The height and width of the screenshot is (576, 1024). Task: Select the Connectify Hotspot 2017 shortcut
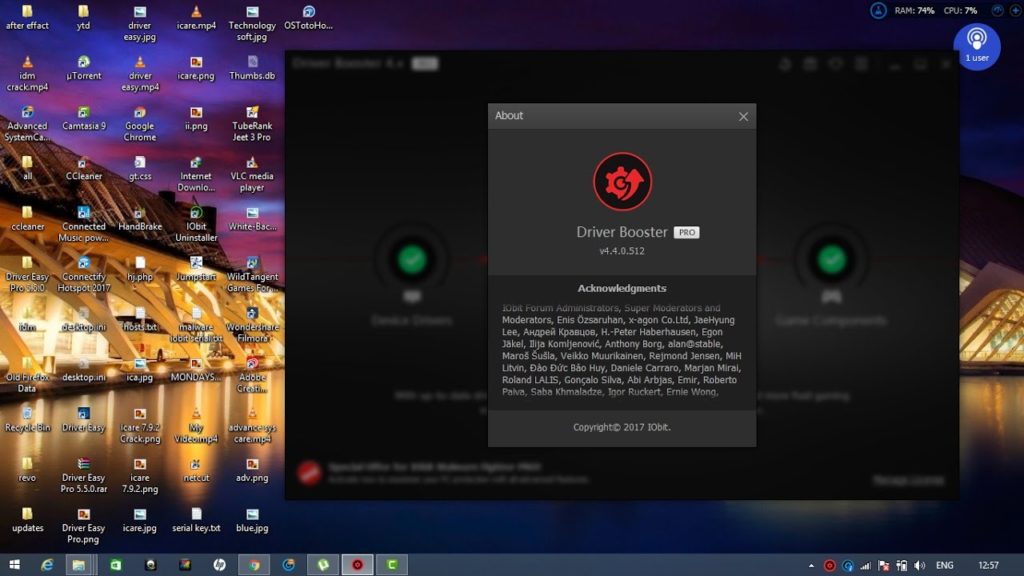coord(84,275)
